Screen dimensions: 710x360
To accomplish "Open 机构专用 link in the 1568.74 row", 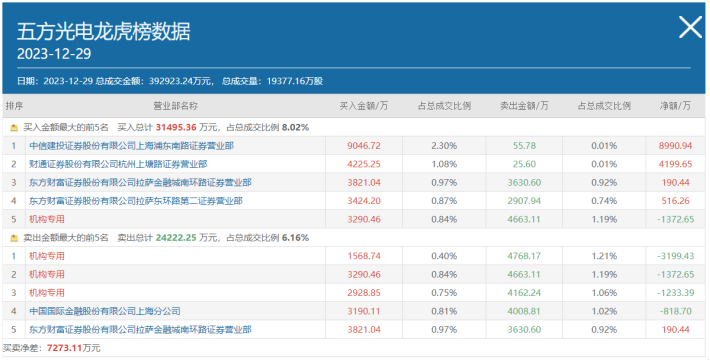I will (47, 256).
